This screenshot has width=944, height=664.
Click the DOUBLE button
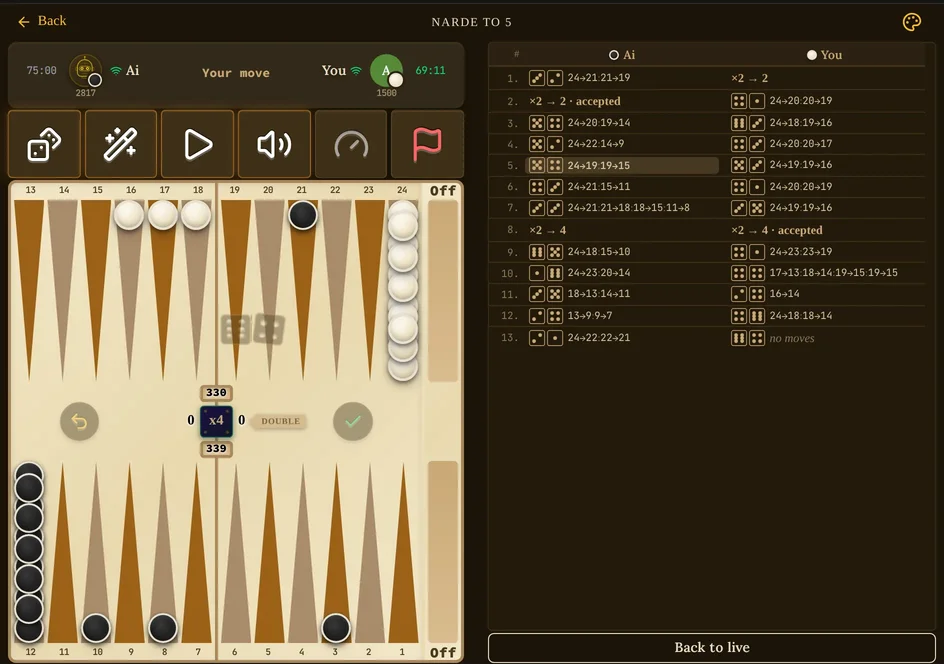[281, 421]
